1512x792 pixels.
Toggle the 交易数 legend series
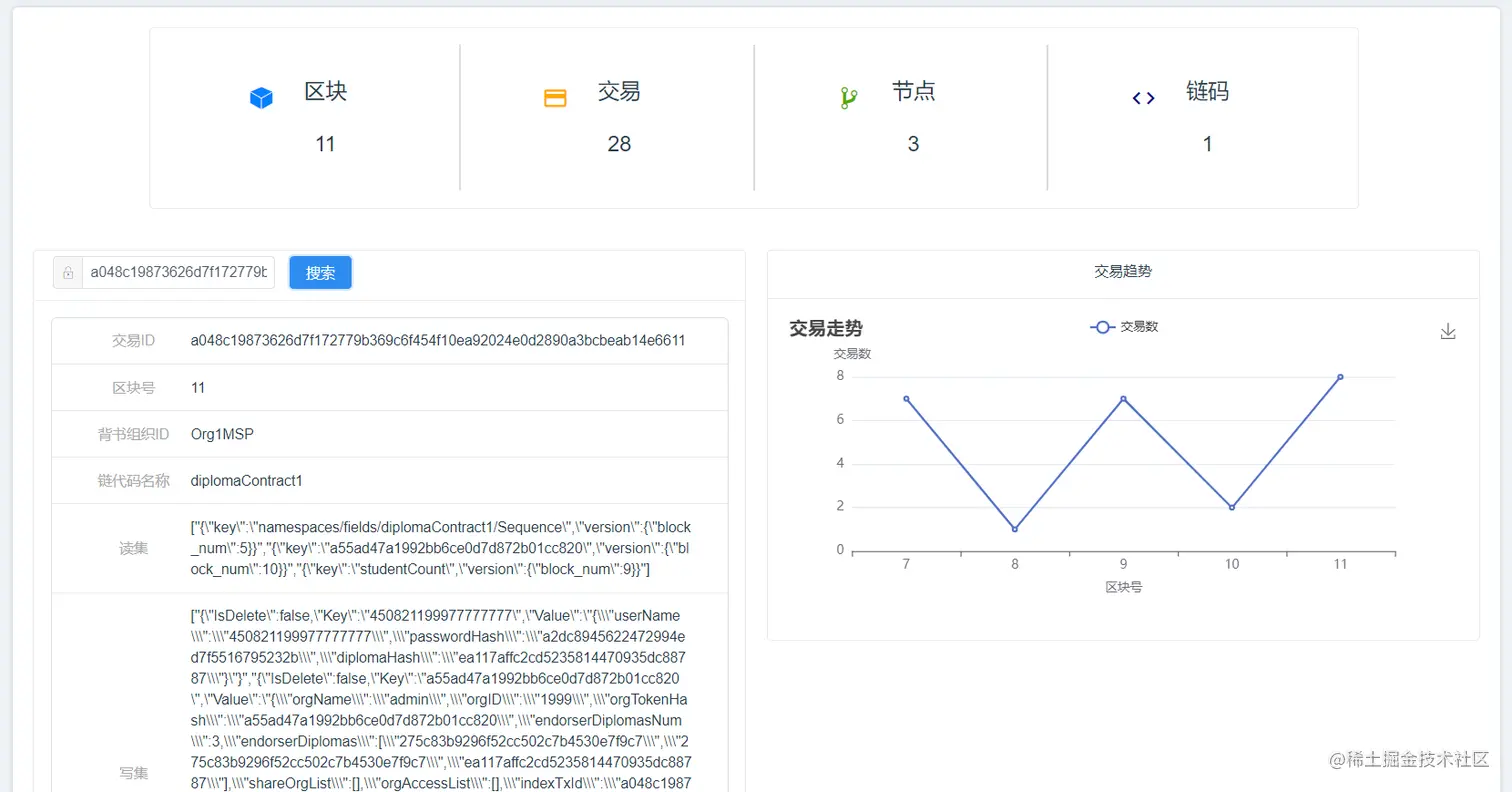click(1124, 327)
